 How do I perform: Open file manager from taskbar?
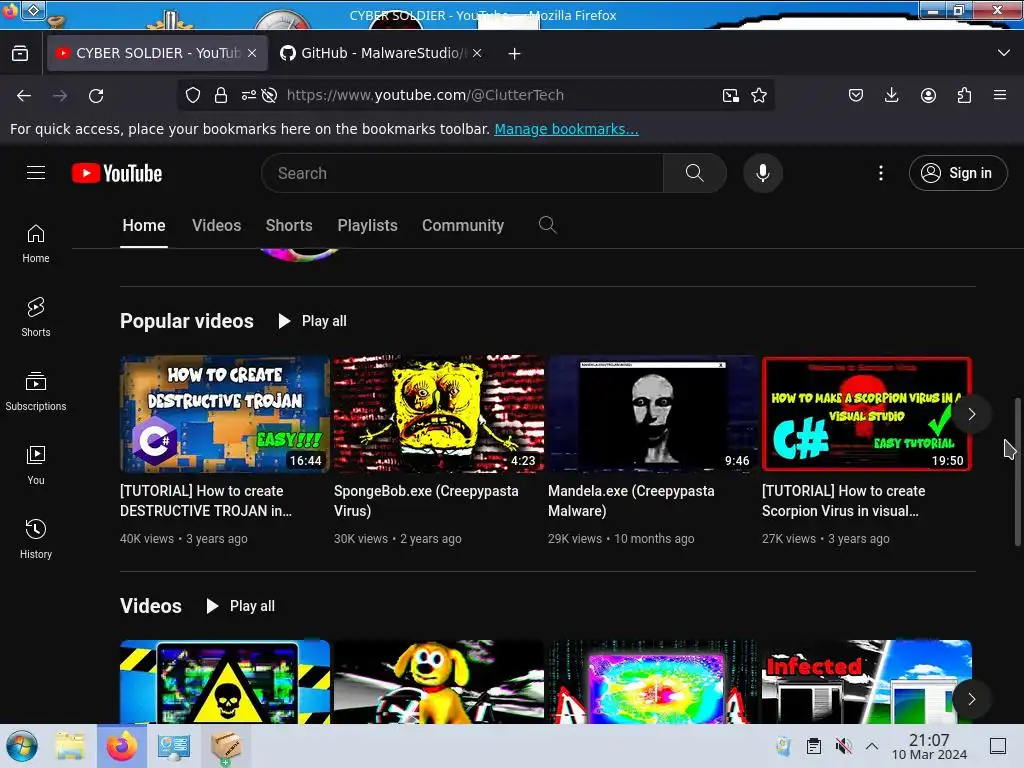coord(69,746)
